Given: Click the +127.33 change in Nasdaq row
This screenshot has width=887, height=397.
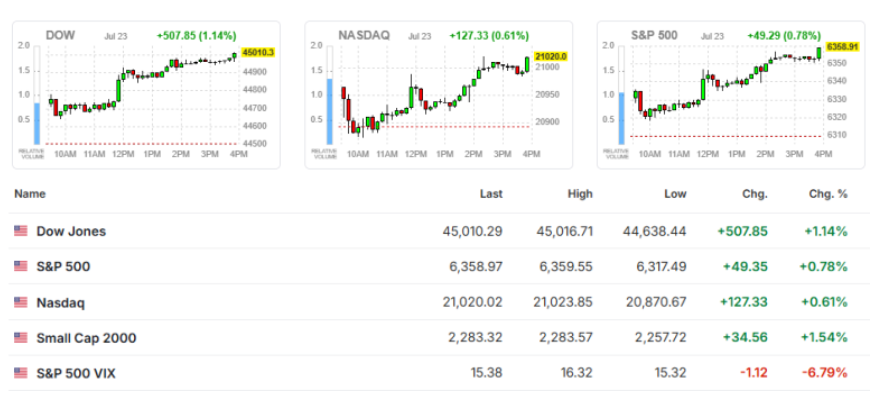Looking at the screenshot, I should pos(744,303).
